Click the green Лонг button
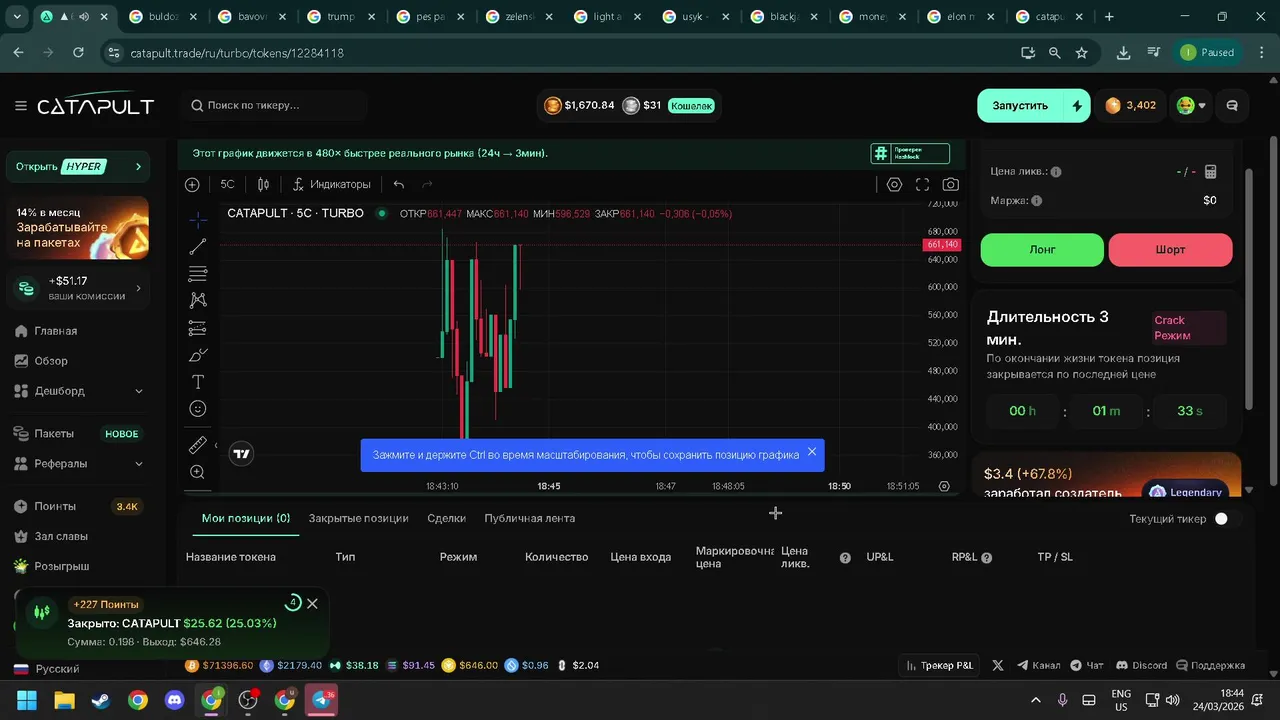 coord(1042,250)
